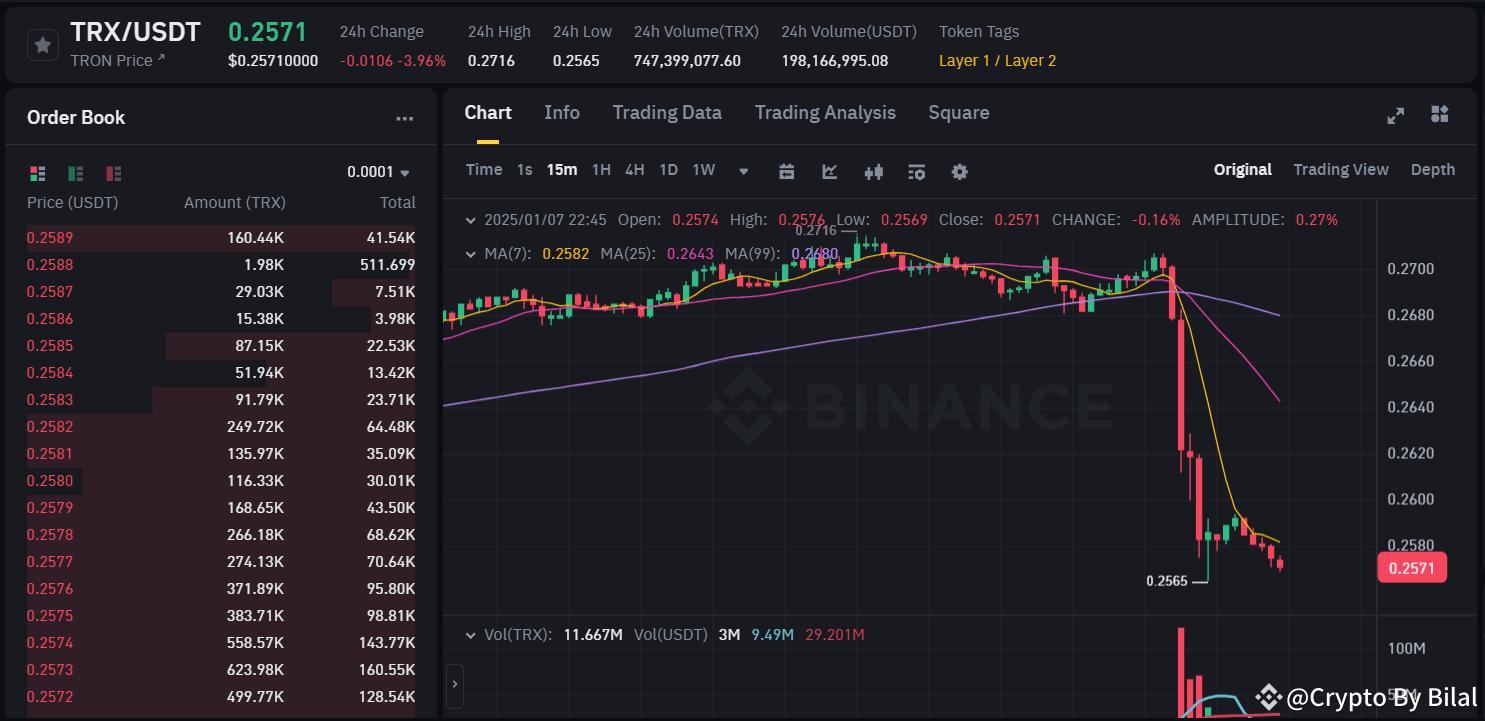Select the Depth chart view

tap(1432, 169)
